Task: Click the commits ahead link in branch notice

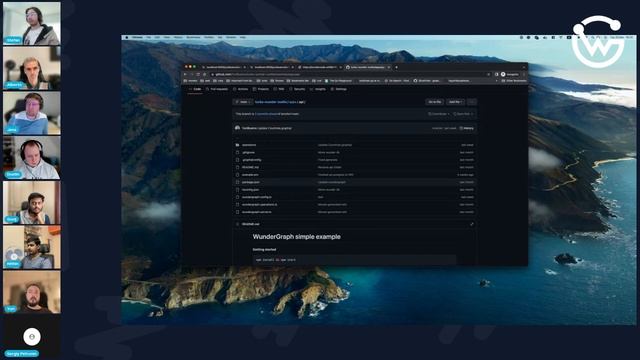Action: pos(266,114)
